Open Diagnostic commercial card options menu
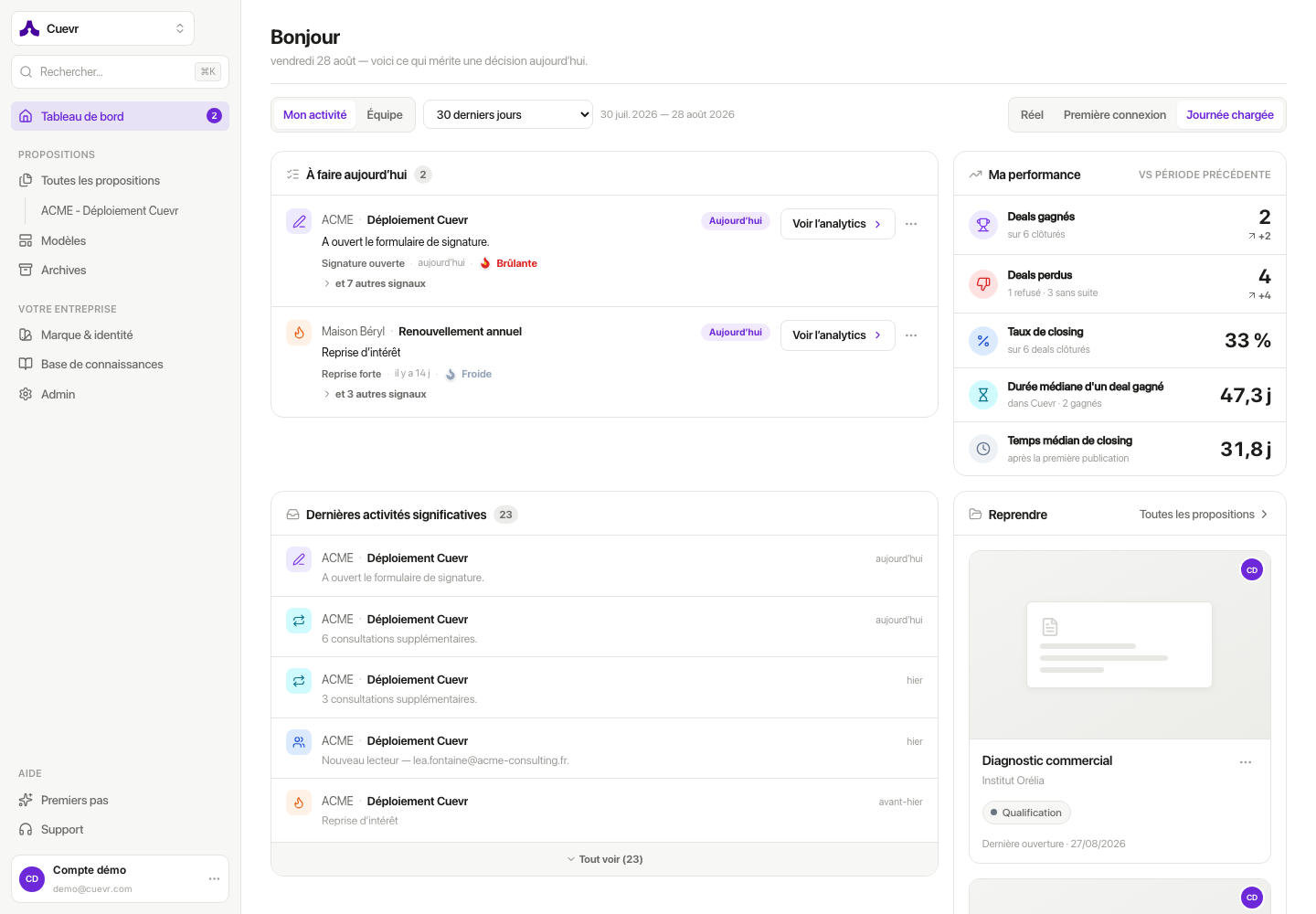Image resolution: width=1316 pixels, height=914 pixels. click(1246, 762)
